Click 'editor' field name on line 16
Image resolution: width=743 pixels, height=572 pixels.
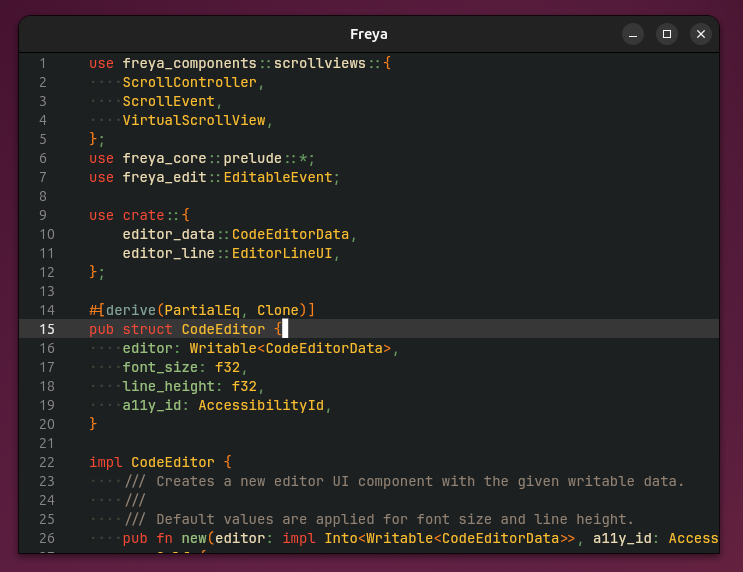tap(148, 348)
